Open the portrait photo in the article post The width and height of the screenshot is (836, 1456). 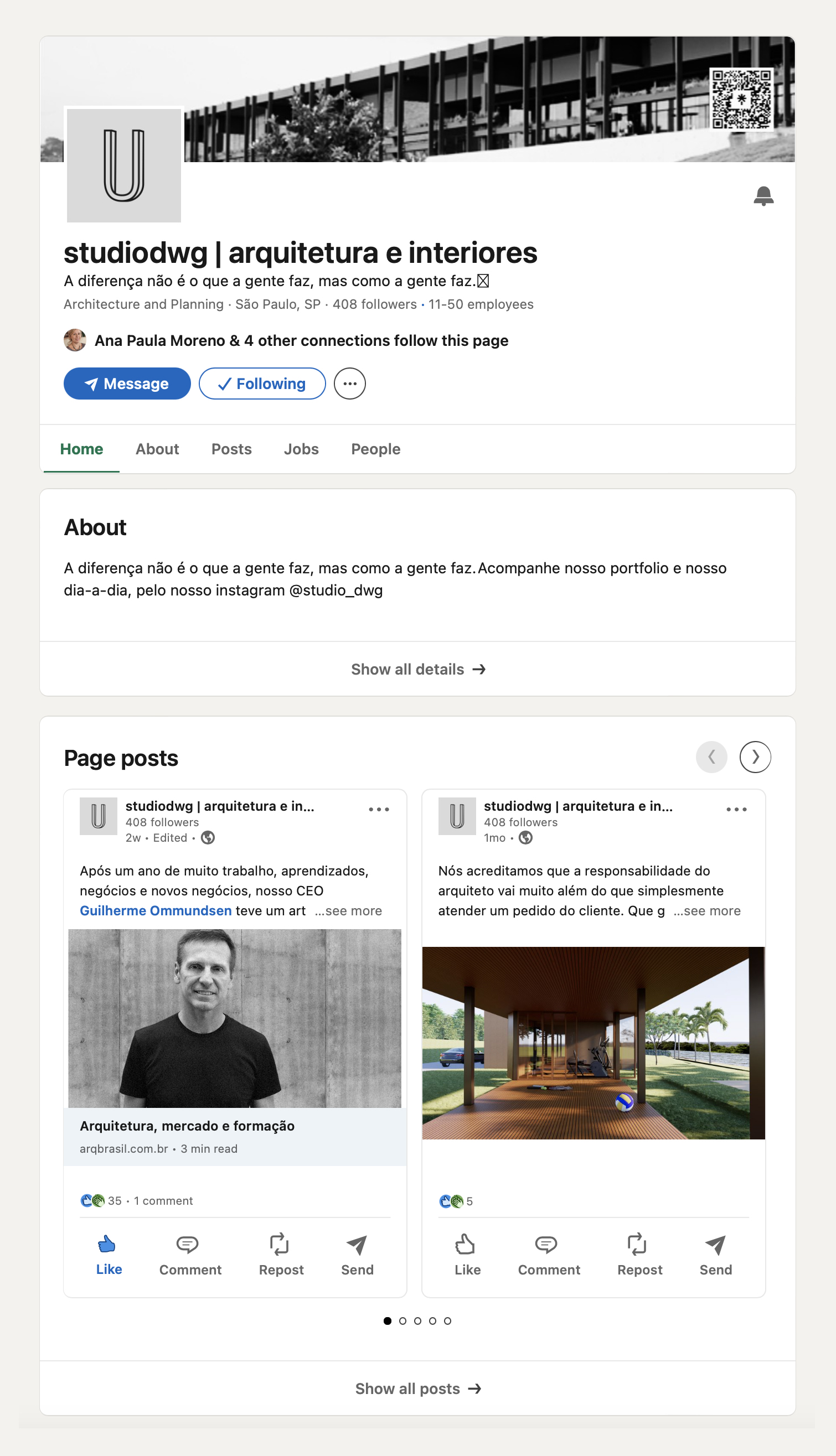pyautogui.click(x=235, y=1018)
